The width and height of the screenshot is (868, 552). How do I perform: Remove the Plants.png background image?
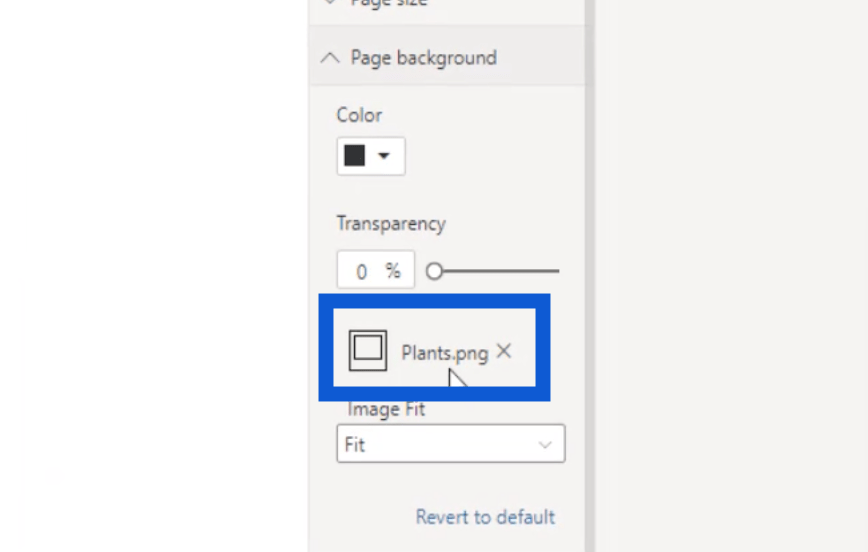pos(504,351)
